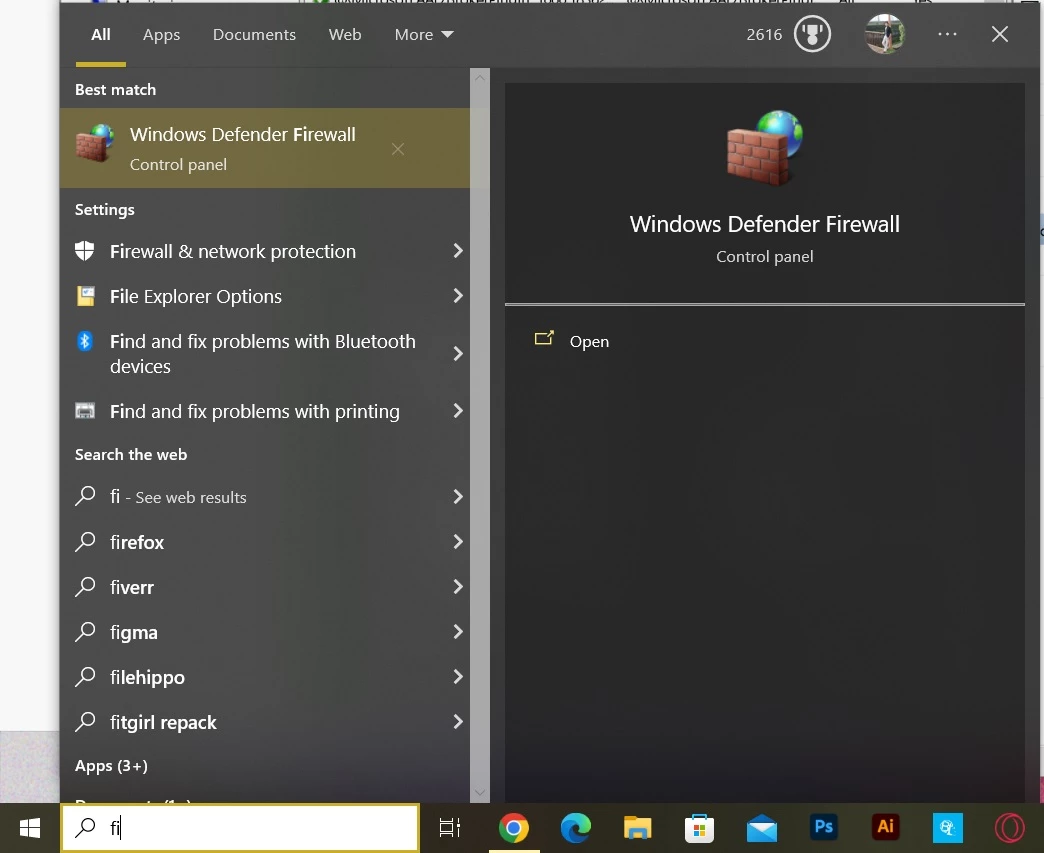Open the Windows Start menu
1044x853 pixels.
point(30,828)
